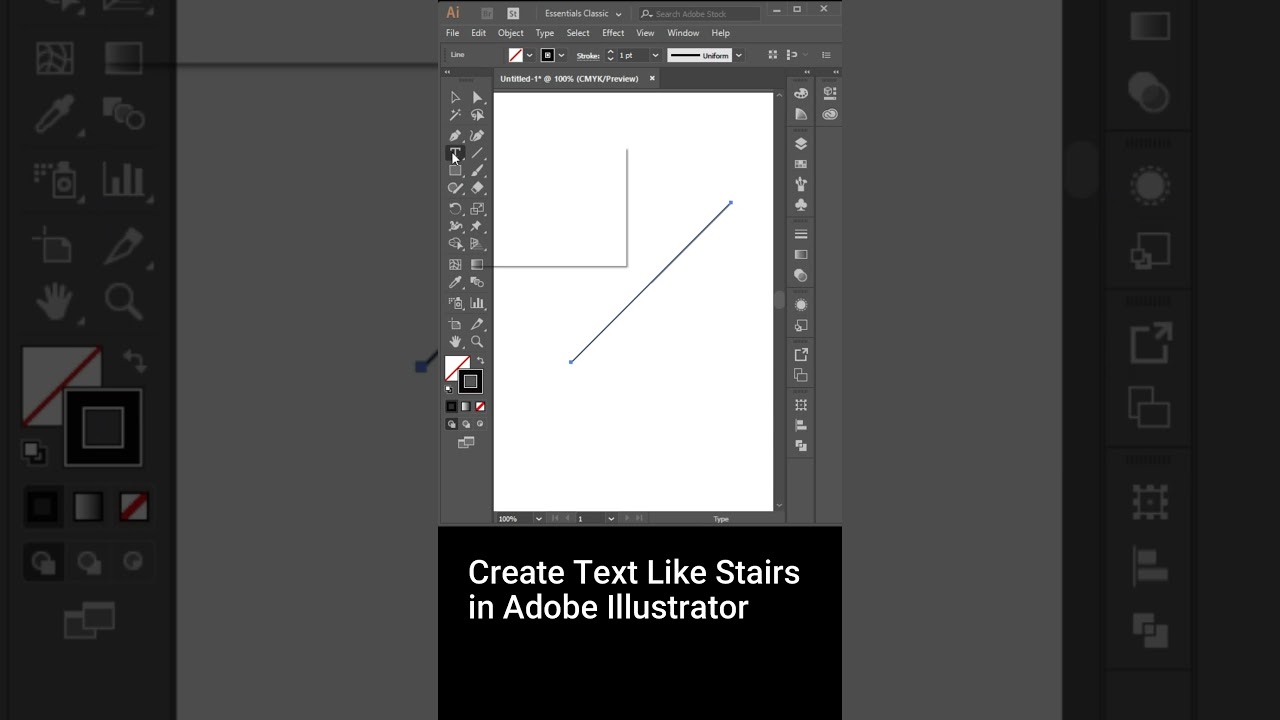Select the Curvature tool
The height and width of the screenshot is (720, 1280).
click(x=477, y=135)
